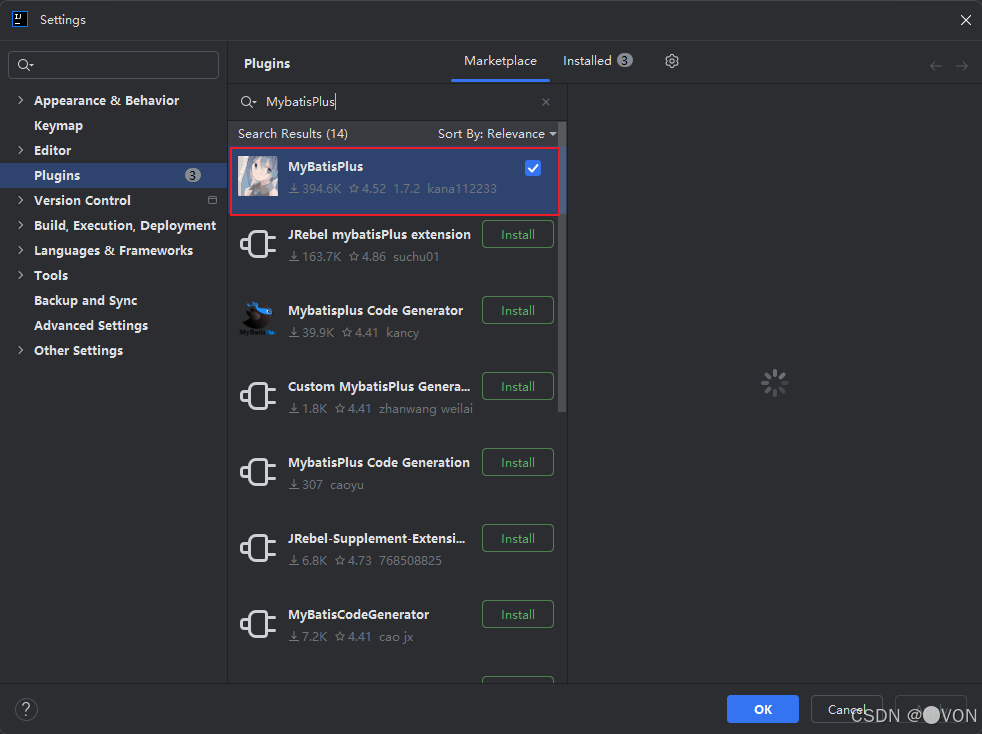This screenshot has height=734, width=982.
Task: Click the Custom MybatisPlus Generator plug icon
Action: point(258,396)
